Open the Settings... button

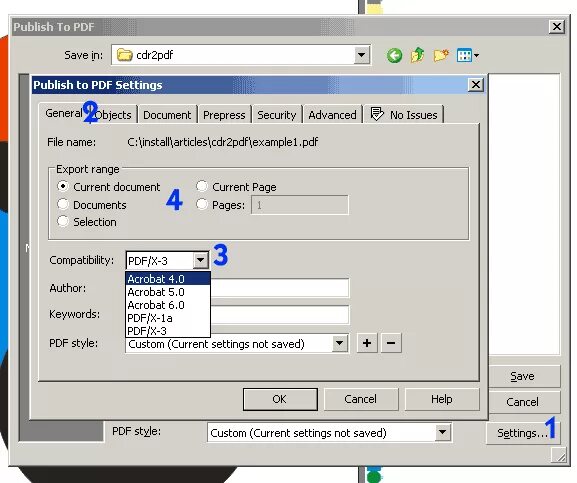click(523, 433)
